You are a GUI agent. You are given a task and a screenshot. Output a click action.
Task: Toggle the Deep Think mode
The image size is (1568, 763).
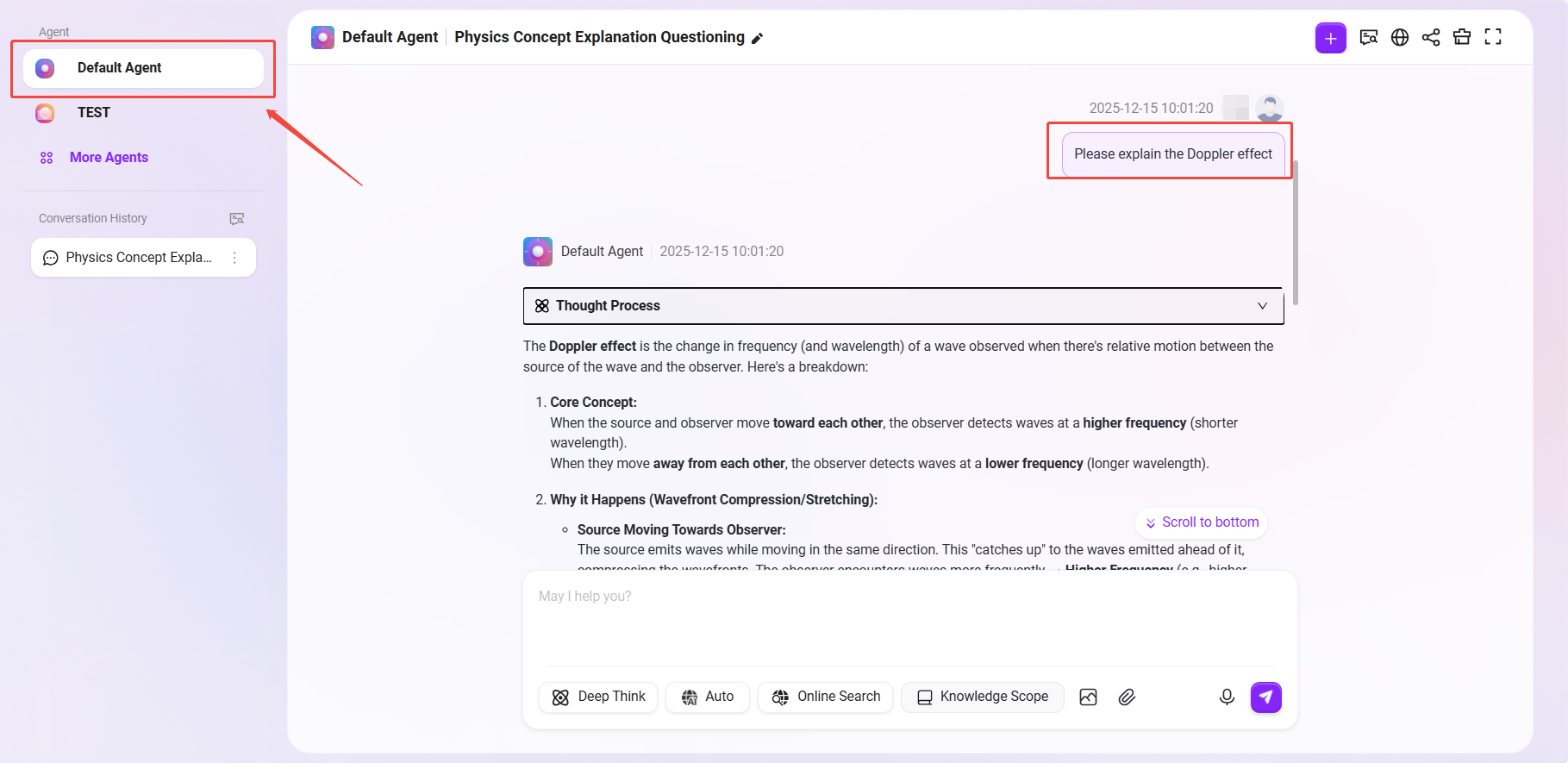[598, 697]
